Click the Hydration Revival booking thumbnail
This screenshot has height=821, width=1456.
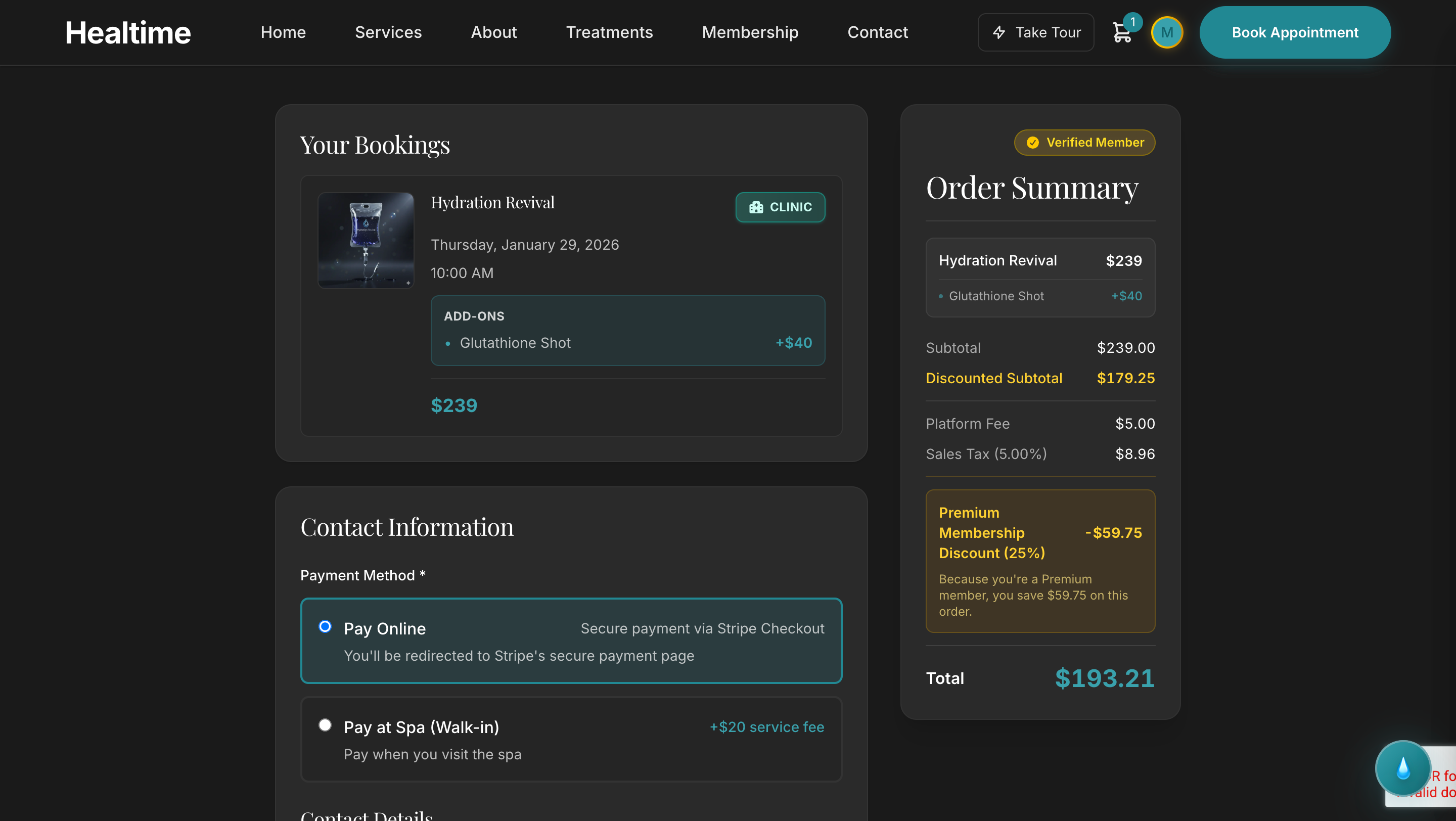[366, 240]
